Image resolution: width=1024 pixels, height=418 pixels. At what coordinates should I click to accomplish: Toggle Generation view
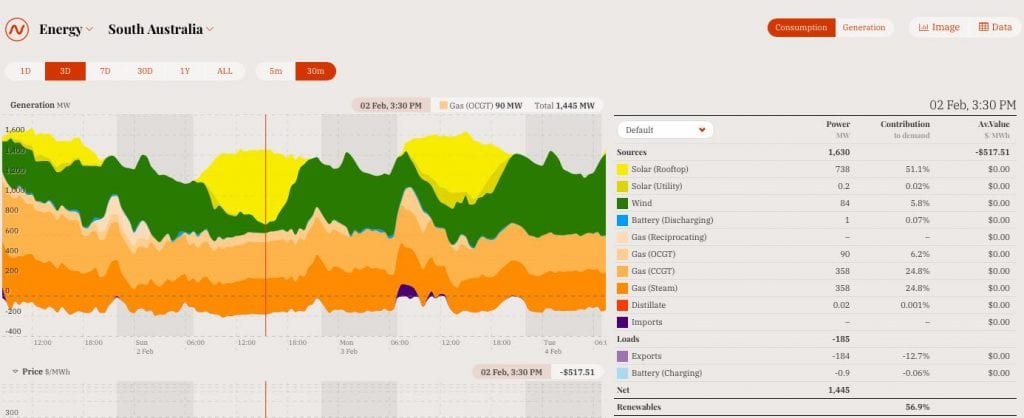(x=863, y=27)
